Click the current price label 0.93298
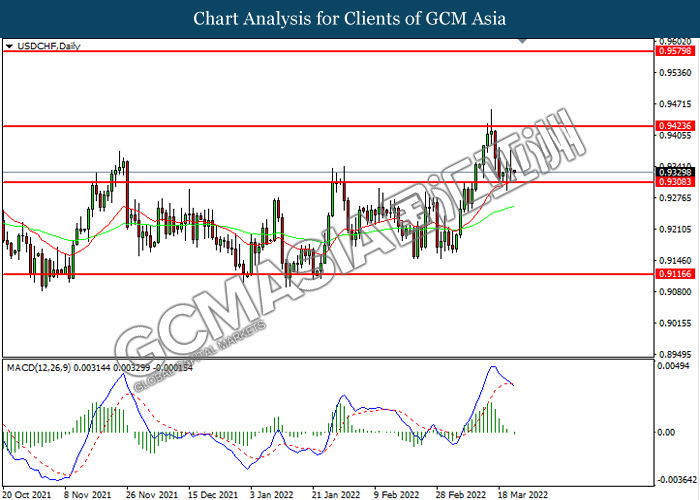 (x=675, y=172)
